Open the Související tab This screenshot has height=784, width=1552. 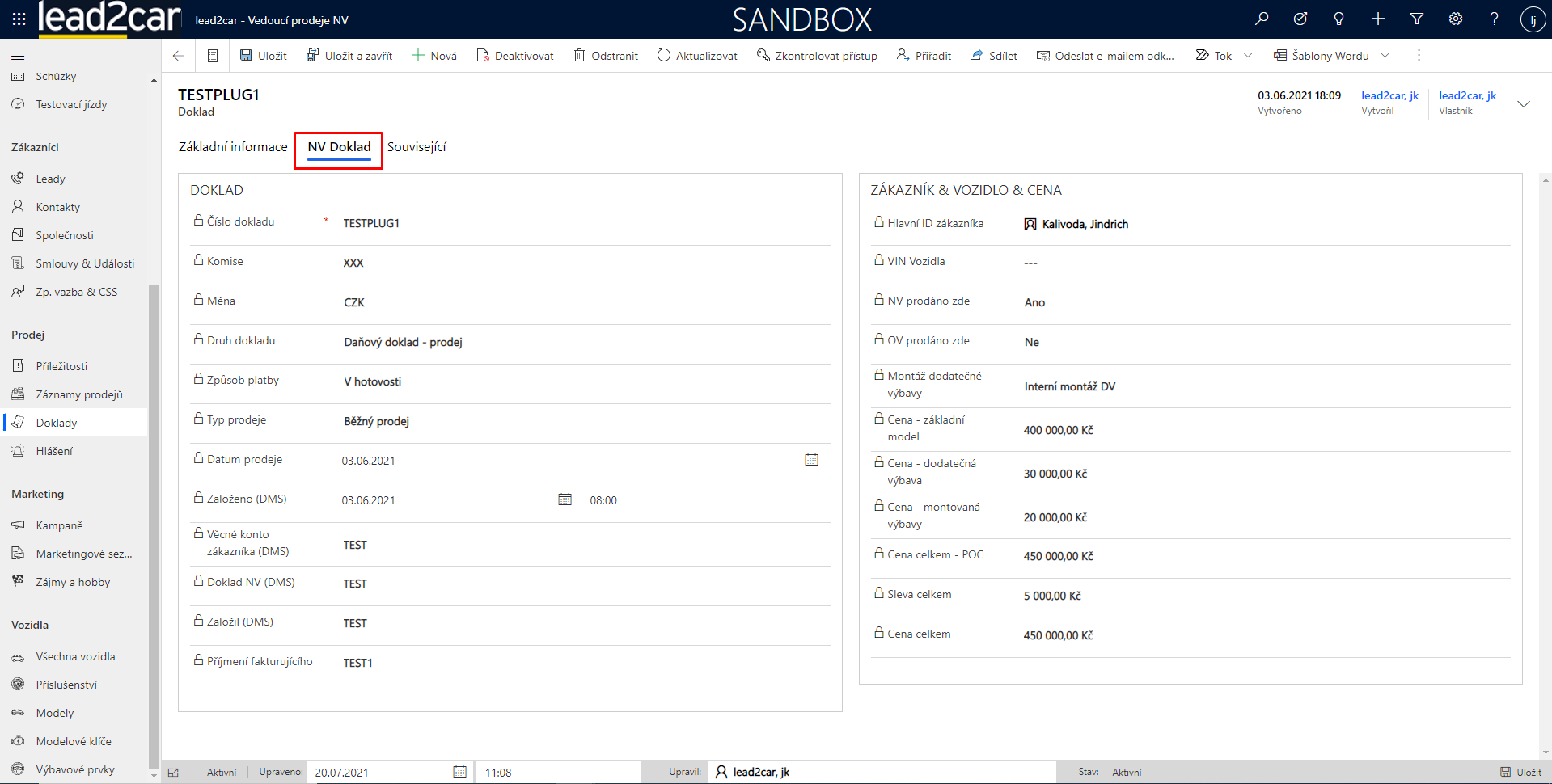[417, 147]
